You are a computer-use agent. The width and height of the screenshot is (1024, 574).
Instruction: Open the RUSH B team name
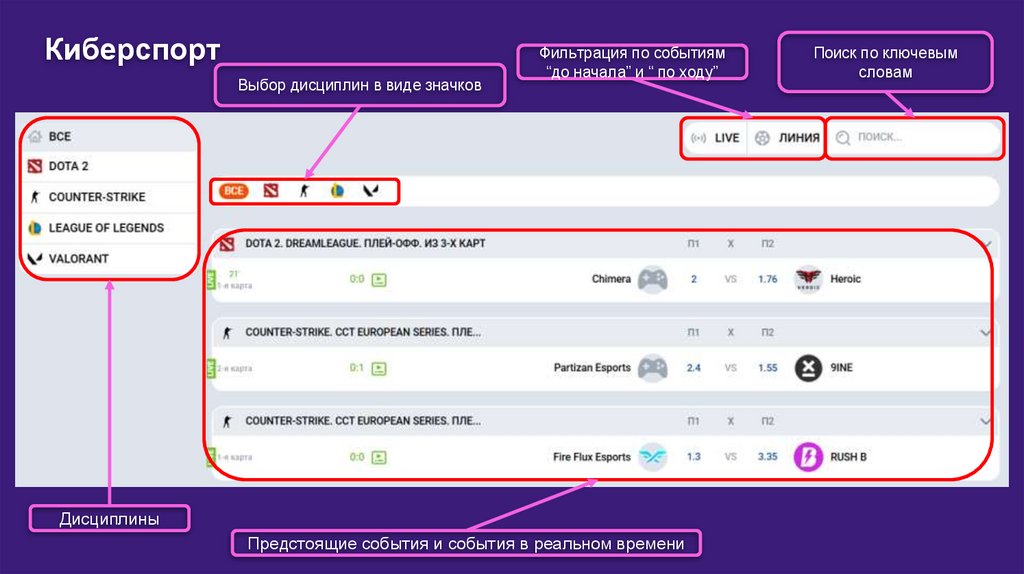(848, 457)
